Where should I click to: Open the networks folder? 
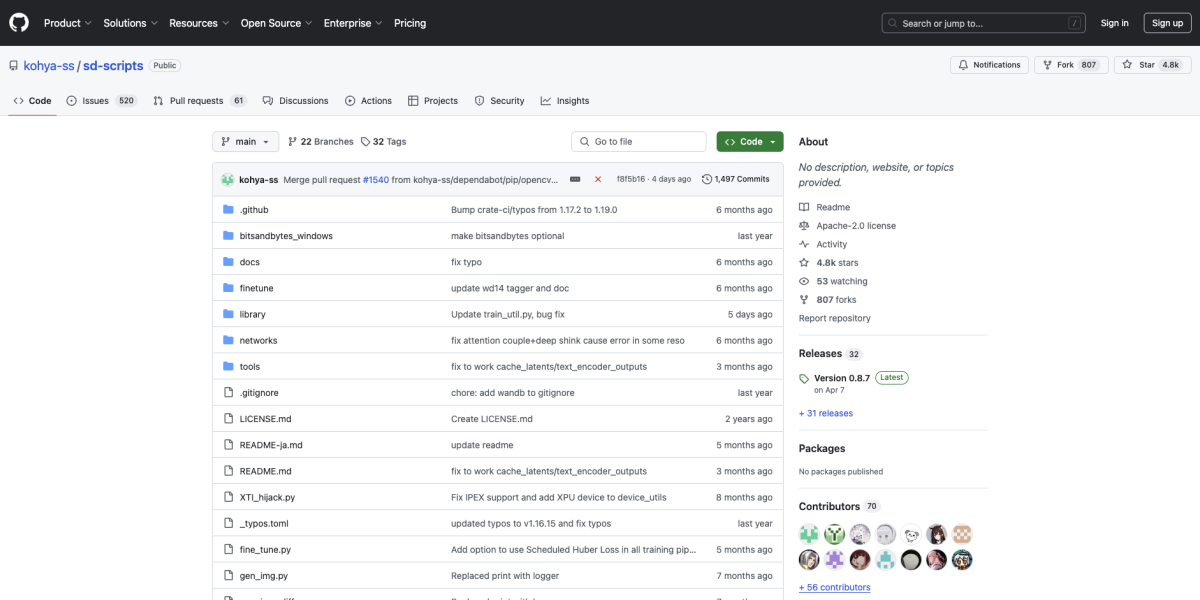point(258,341)
